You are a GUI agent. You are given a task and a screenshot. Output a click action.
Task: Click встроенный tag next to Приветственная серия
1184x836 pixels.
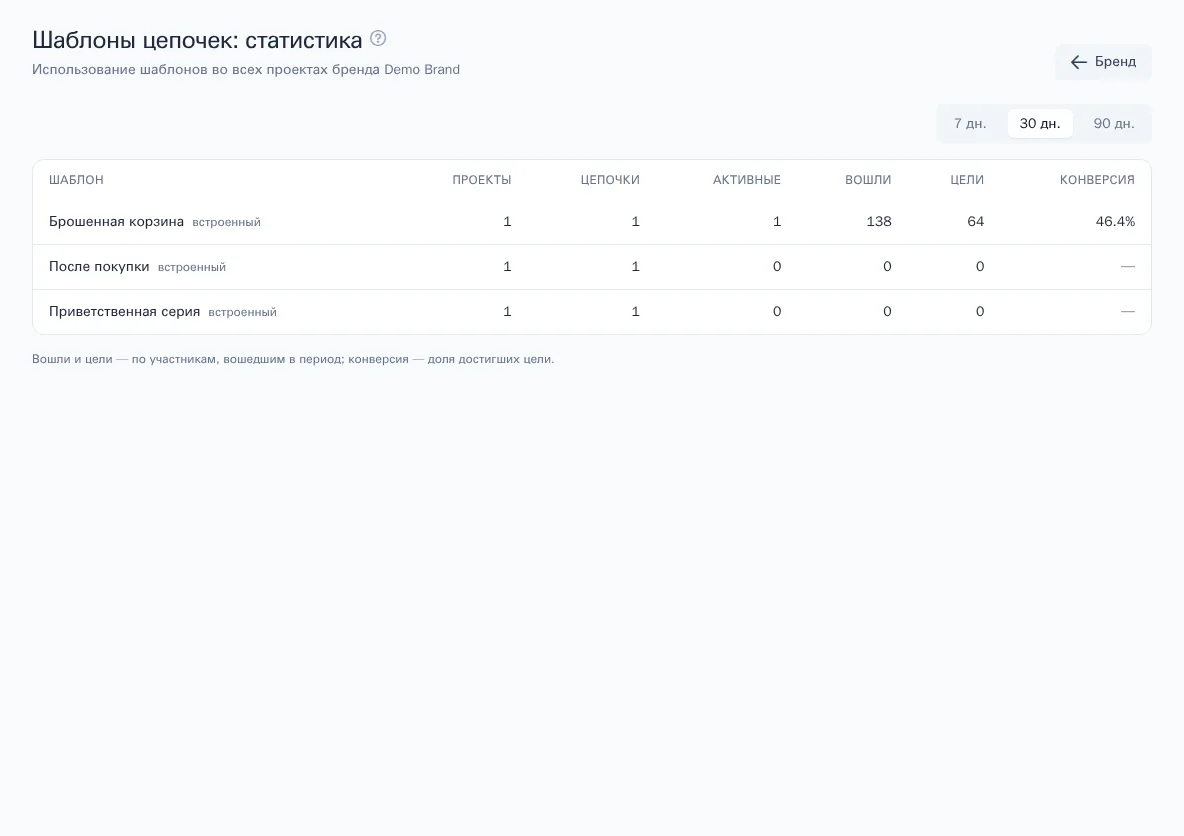(242, 313)
